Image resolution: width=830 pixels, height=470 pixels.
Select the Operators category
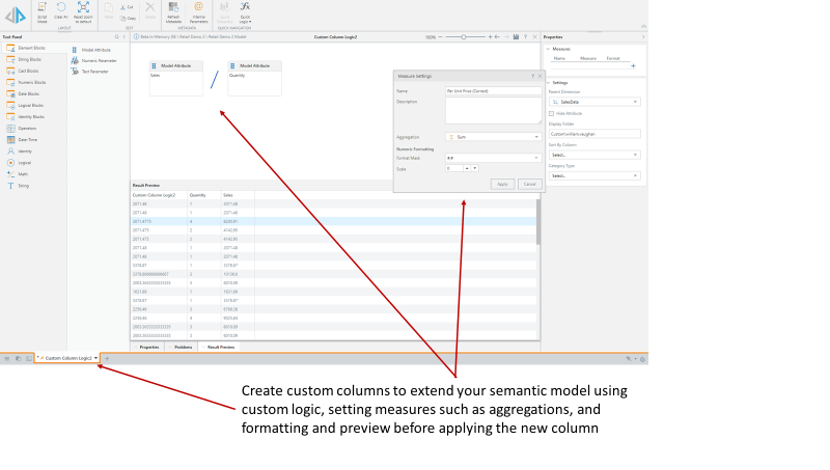[x=33, y=128]
